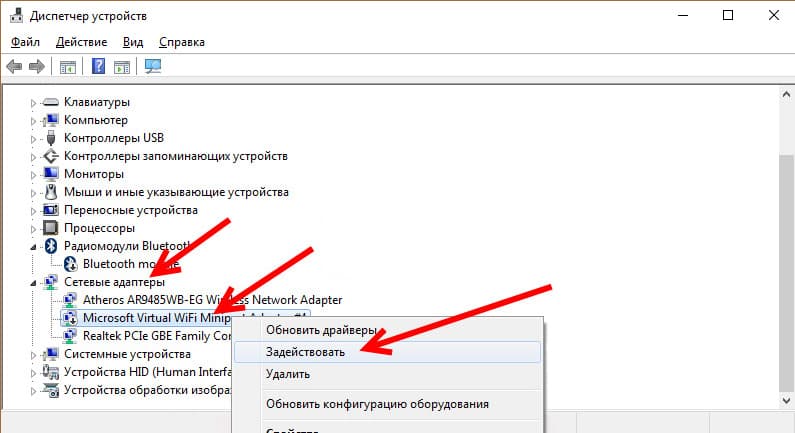Open the Файл menu

25,42
